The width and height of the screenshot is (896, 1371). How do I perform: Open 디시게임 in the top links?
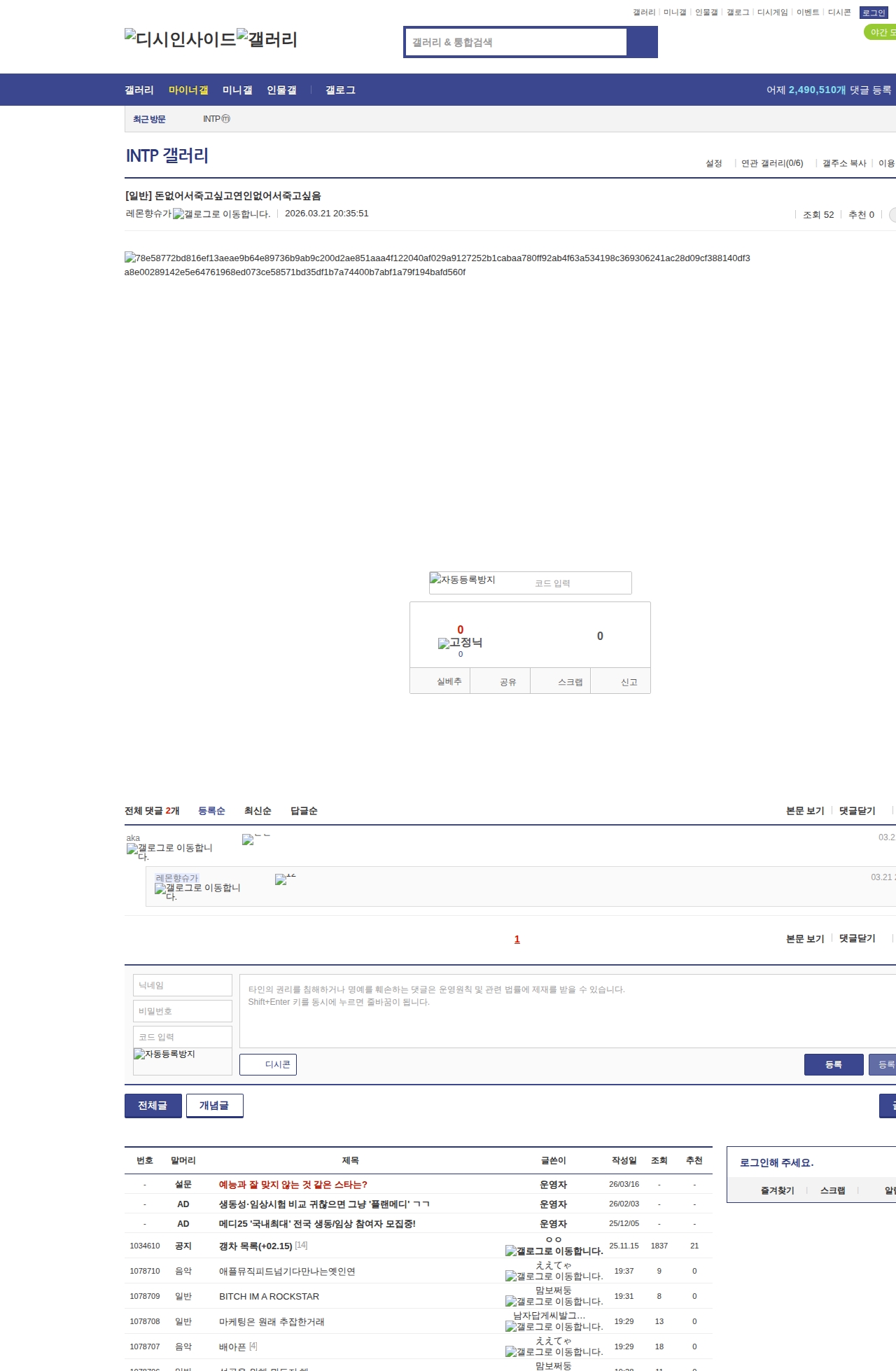pos(773,13)
